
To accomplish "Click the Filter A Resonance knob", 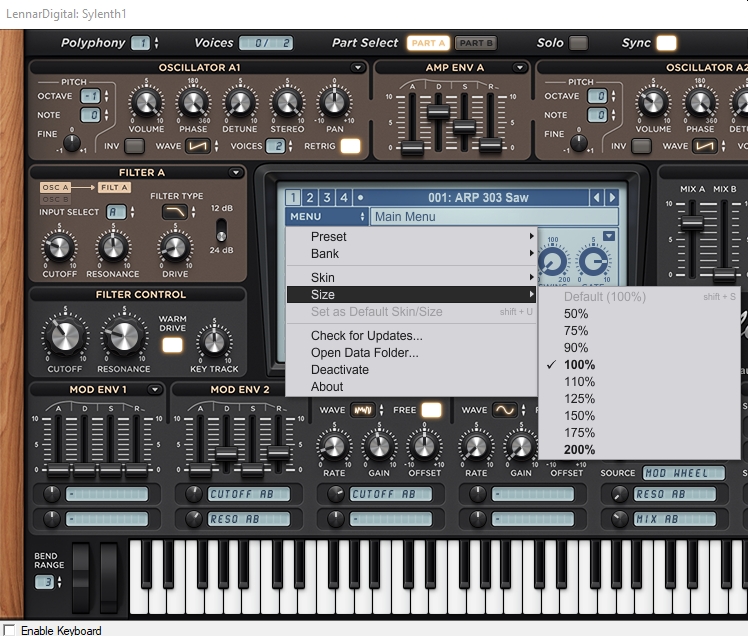I will click(x=113, y=248).
